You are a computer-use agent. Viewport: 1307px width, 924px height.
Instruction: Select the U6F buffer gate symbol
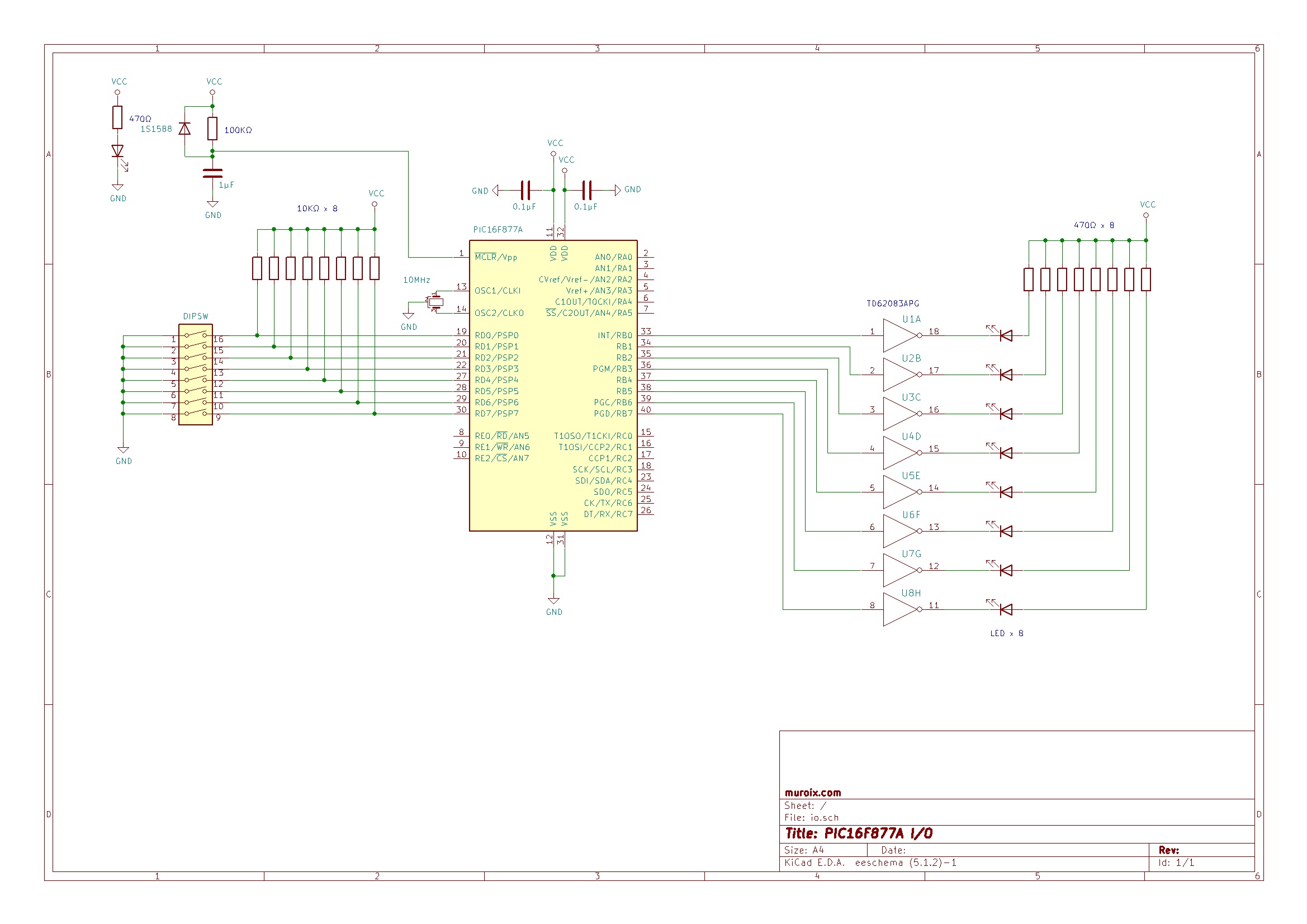[x=902, y=531]
